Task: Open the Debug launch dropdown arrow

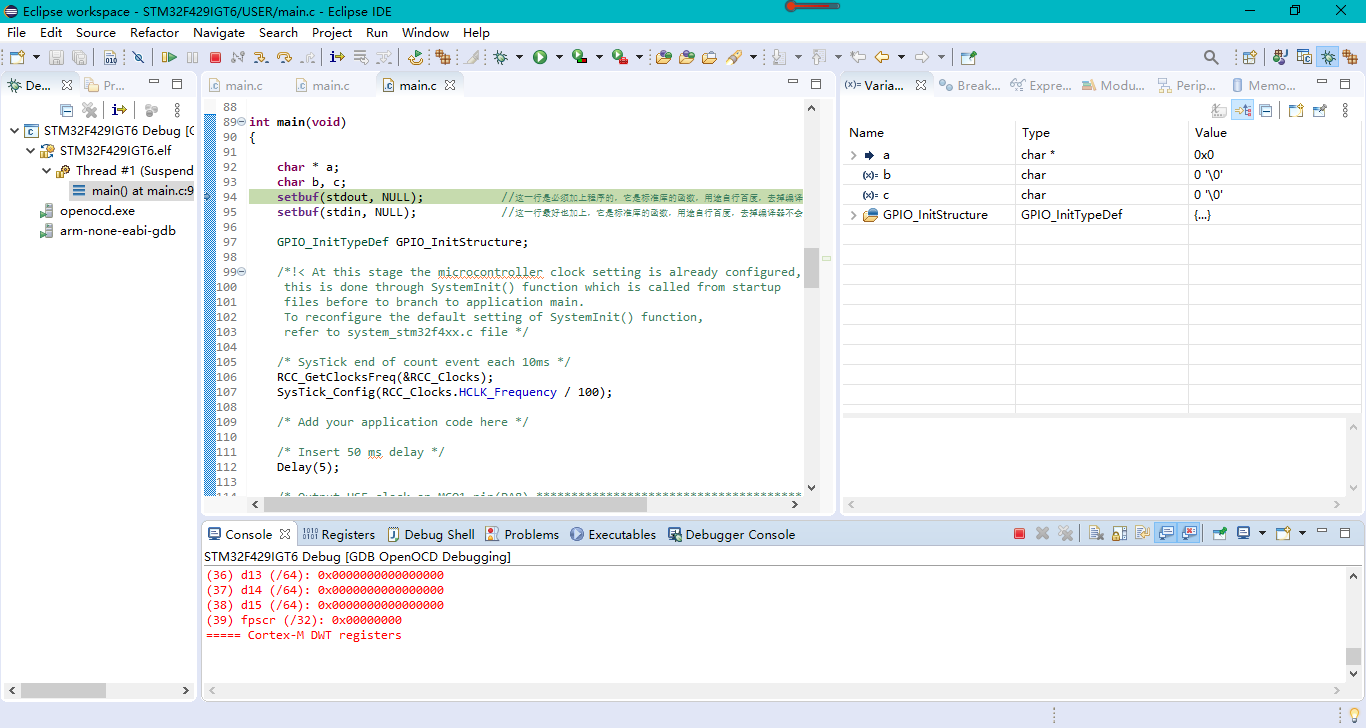Action: (x=519, y=57)
